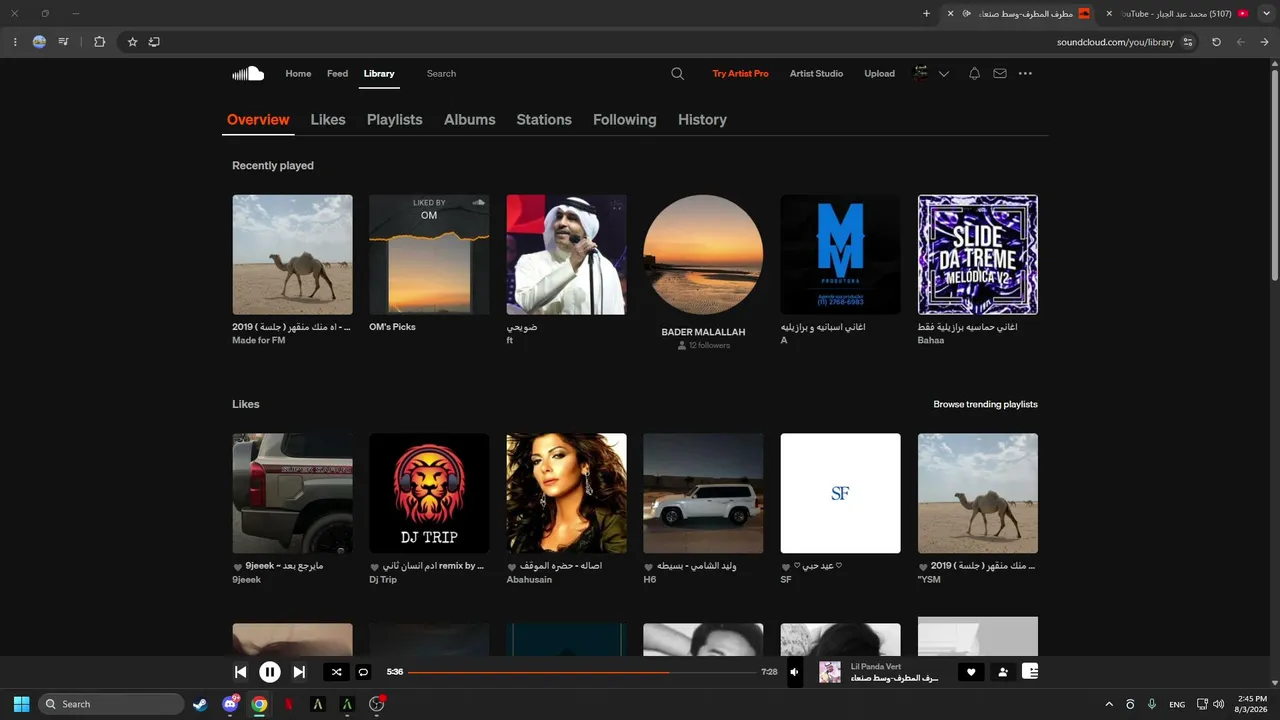Open the browser media control icon
Viewport: 1280px width, 720px height.
click(64, 42)
